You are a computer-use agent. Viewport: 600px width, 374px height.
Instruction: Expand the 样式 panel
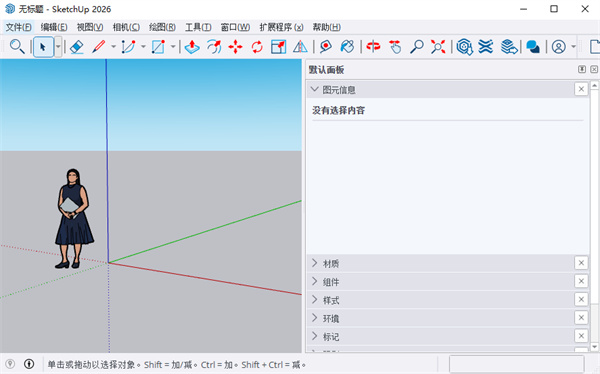tap(315, 299)
